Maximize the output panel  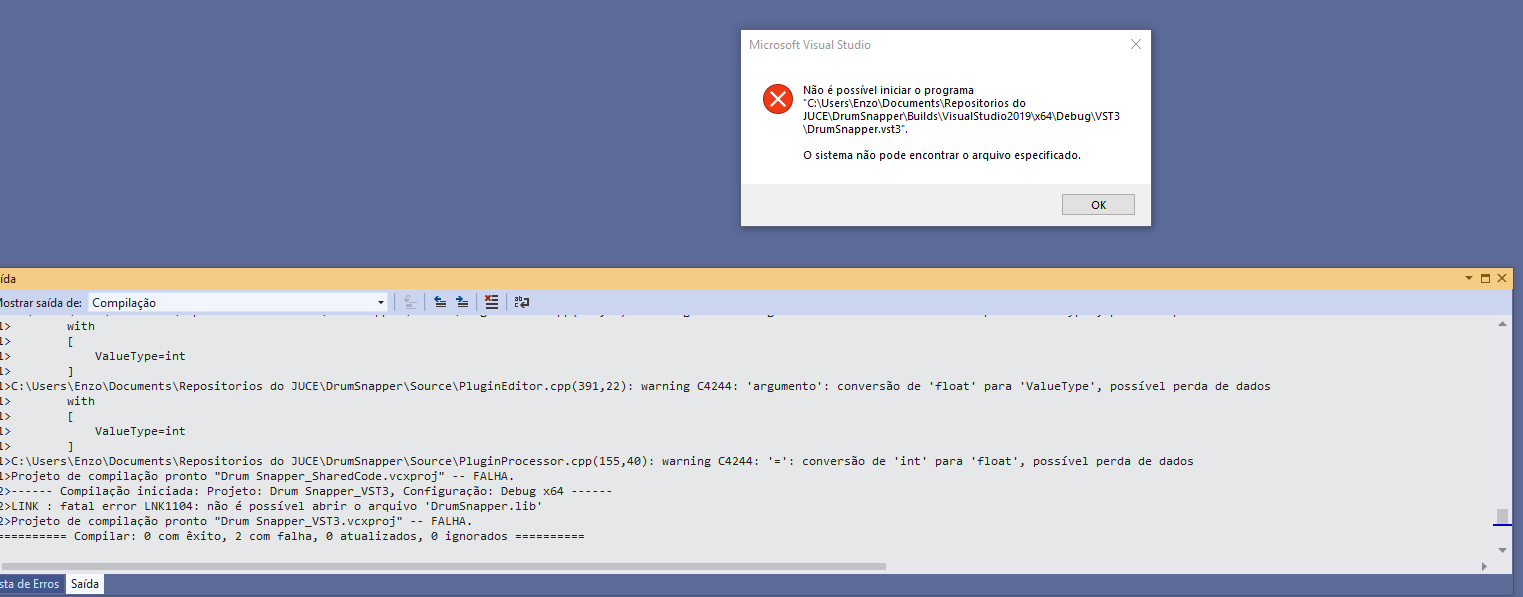pos(1485,278)
